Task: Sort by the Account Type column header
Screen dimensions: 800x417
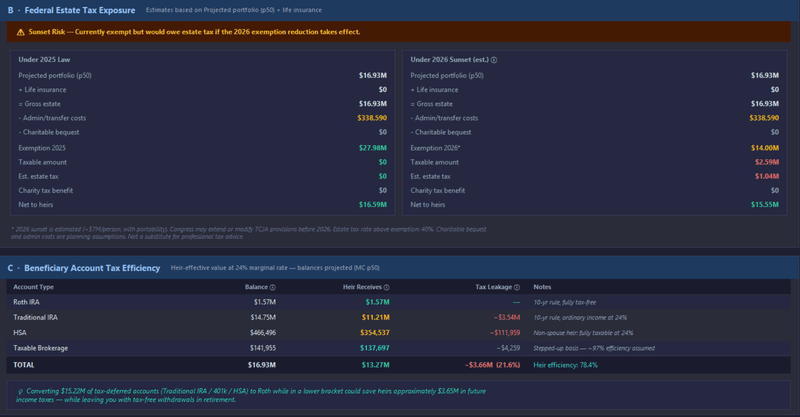Action: (33, 287)
